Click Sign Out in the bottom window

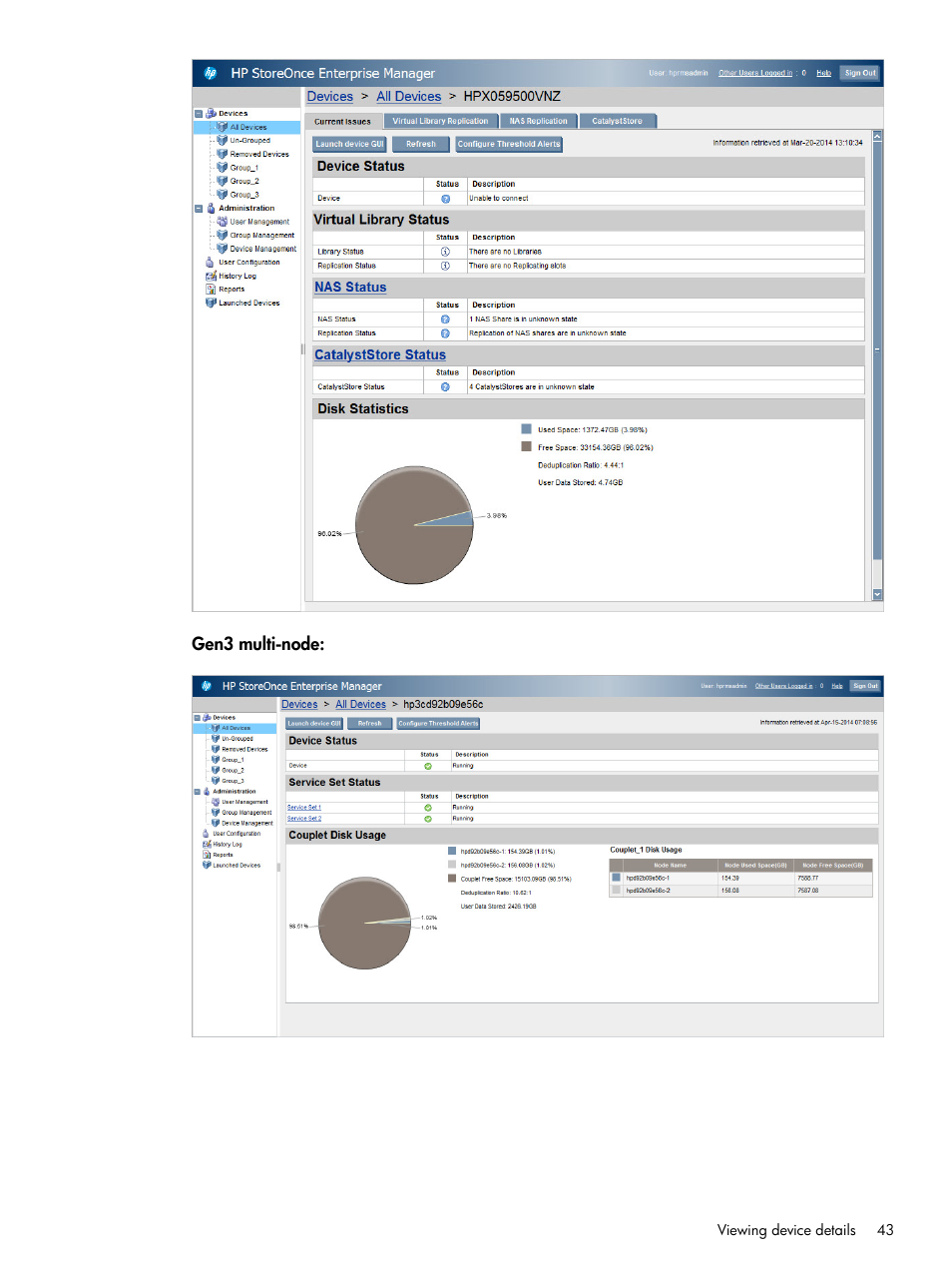pos(865,686)
